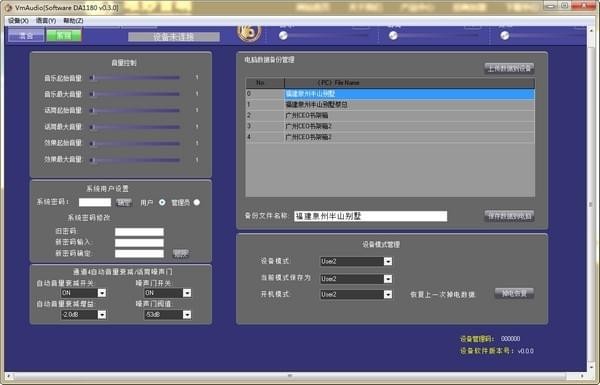This screenshot has width=600, height=385.
Task: Switch to the green highlighted tab
Action: [x=64, y=36]
